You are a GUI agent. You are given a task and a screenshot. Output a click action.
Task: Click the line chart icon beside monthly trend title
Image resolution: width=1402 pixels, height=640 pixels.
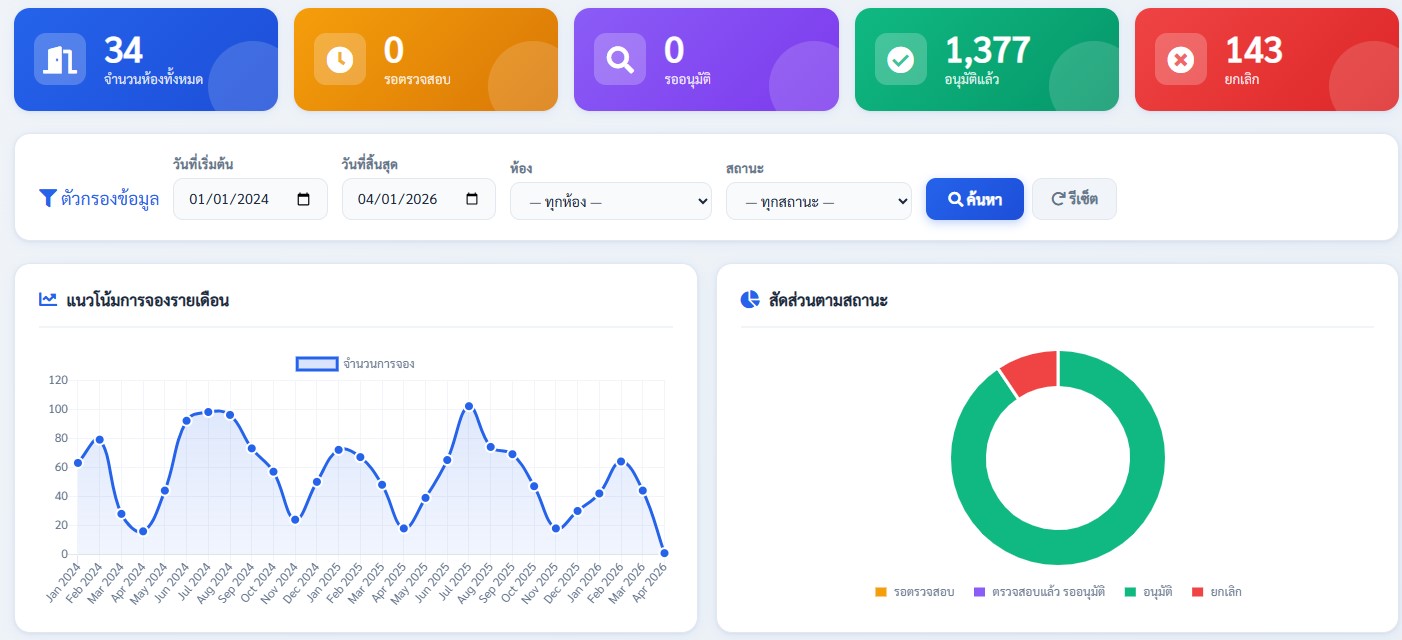(x=48, y=299)
